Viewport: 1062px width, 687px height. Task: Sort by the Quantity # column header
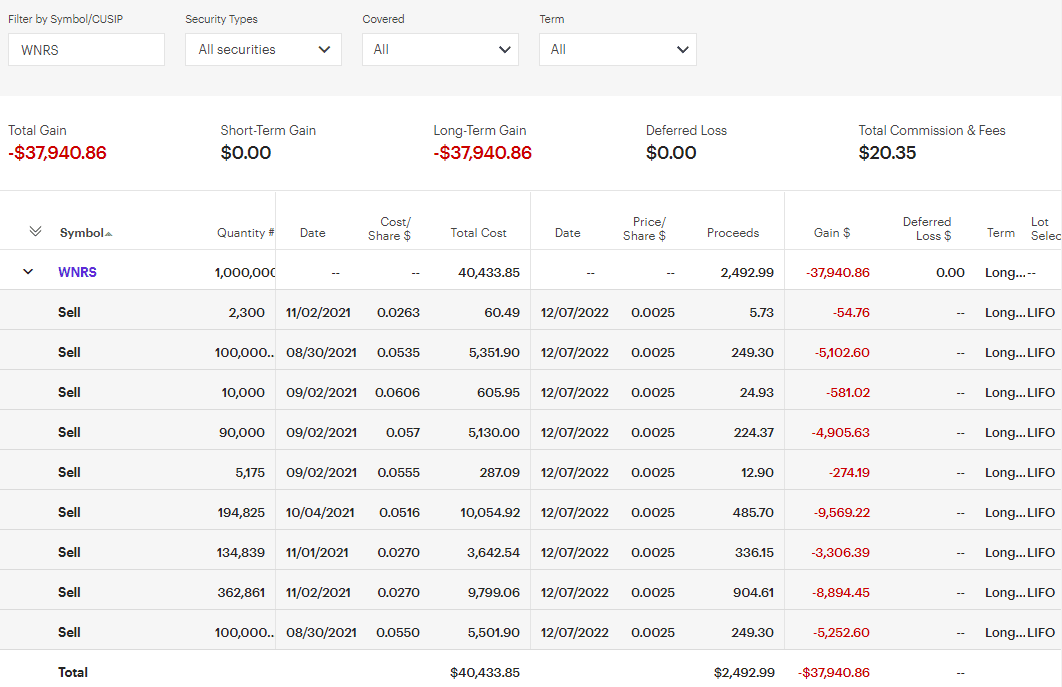(245, 233)
